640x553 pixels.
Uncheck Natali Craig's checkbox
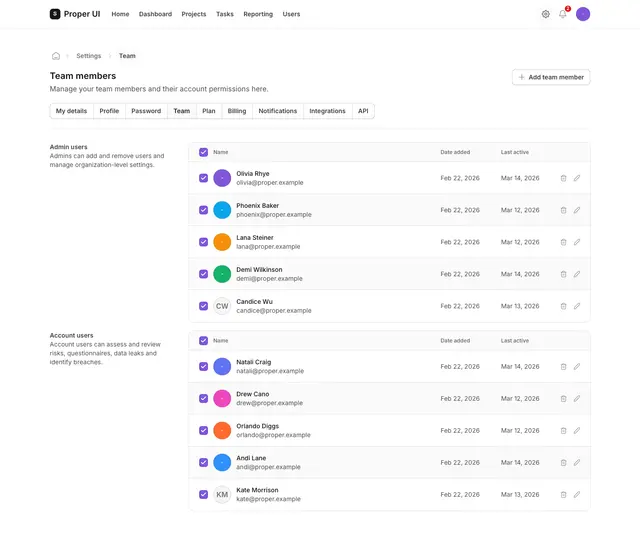[203, 366]
